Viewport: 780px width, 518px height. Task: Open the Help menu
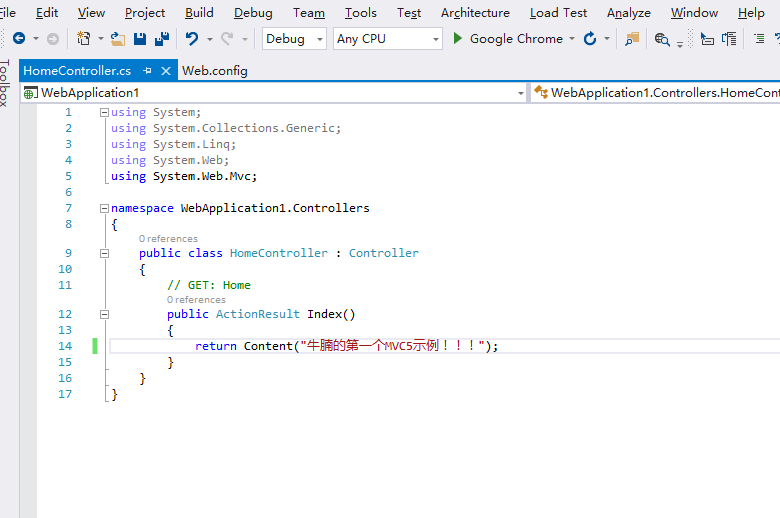pyautogui.click(x=751, y=12)
